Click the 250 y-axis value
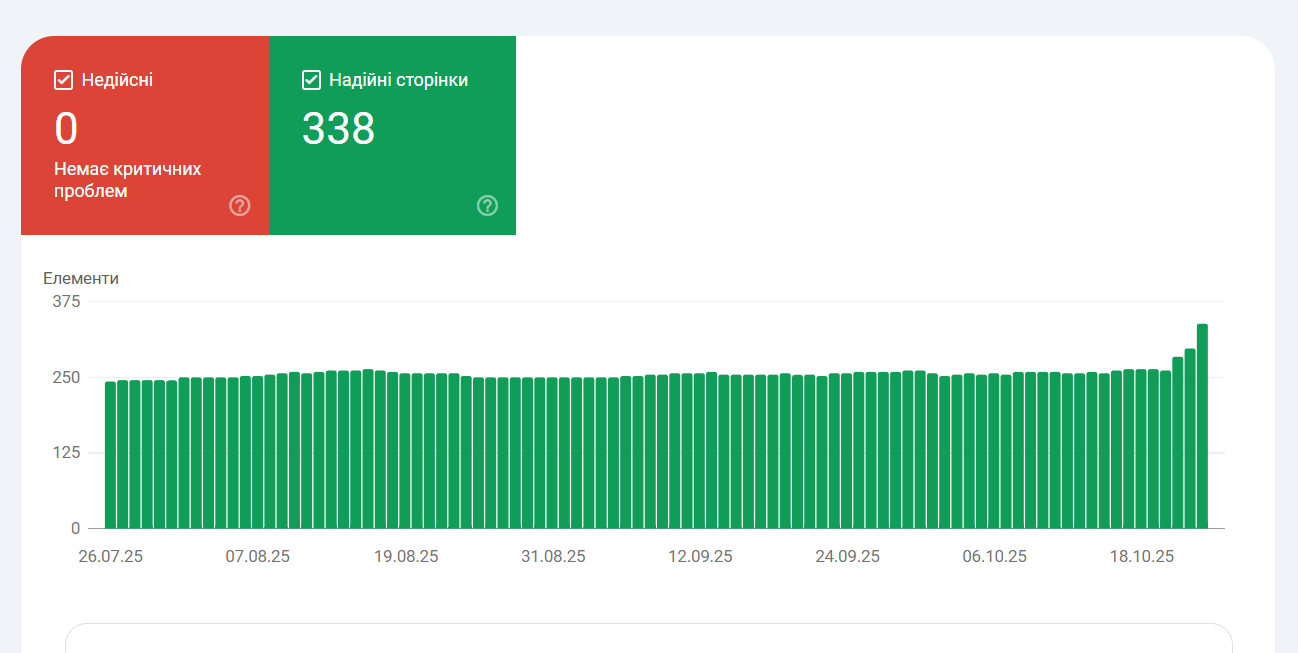The width and height of the screenshot is (1298, 653). [66, 377]
